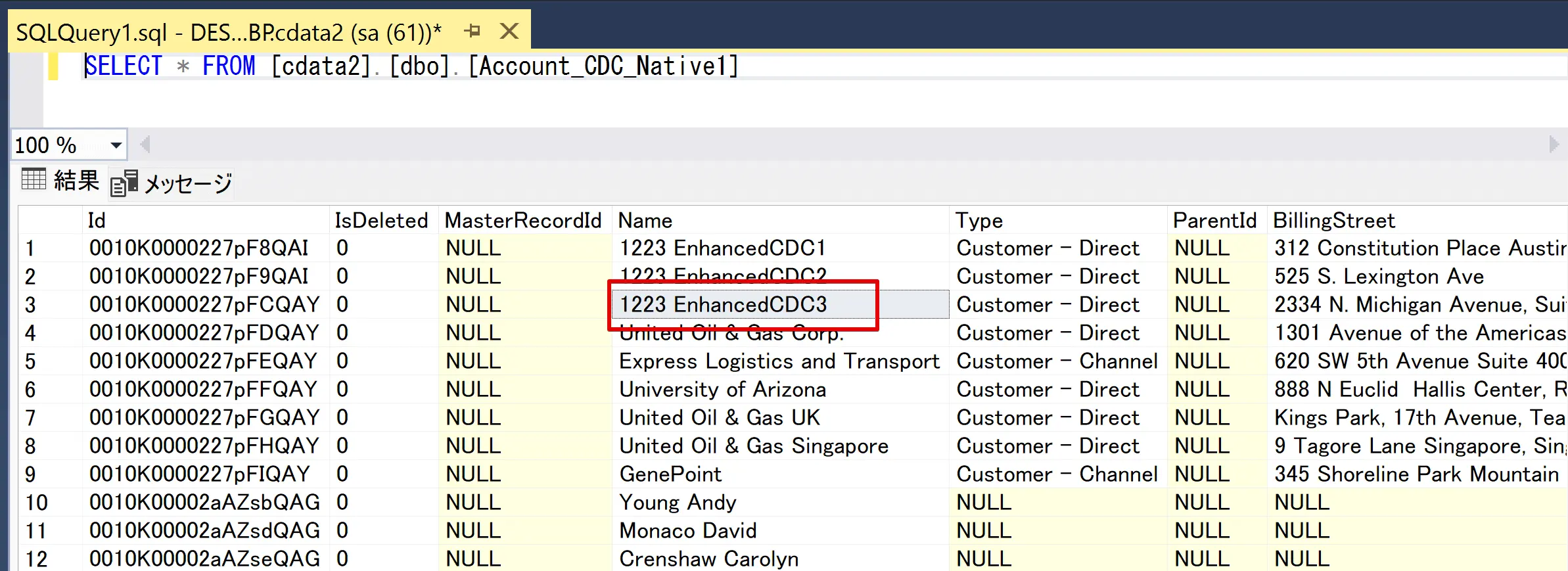The image size is (1568, 571).
Task: Click the results grid icon
Action: (x=34, y=179)
